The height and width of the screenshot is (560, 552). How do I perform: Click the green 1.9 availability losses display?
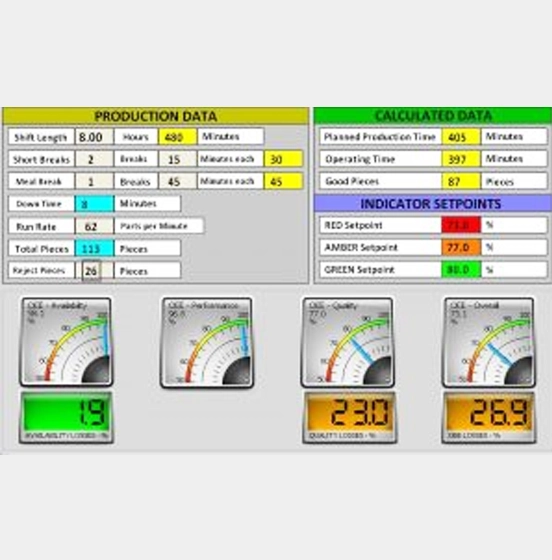pyautogui.click(x=66, y=417)
